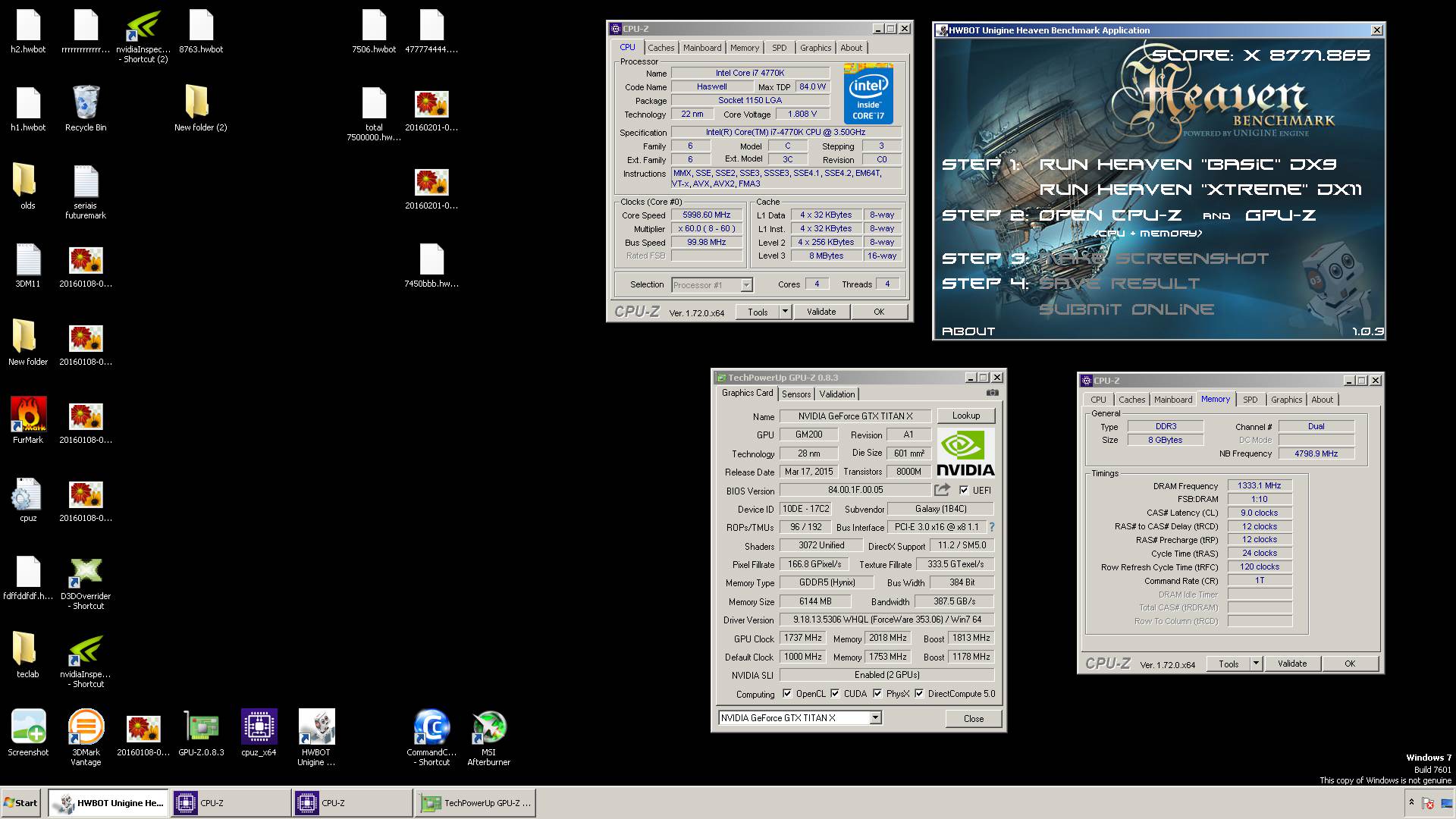Click SUBMIT ONLINE in HWBOT Heaven
Viewport: 1456px width, 819px height.
pyautogui.click(x=1126, y=309)
